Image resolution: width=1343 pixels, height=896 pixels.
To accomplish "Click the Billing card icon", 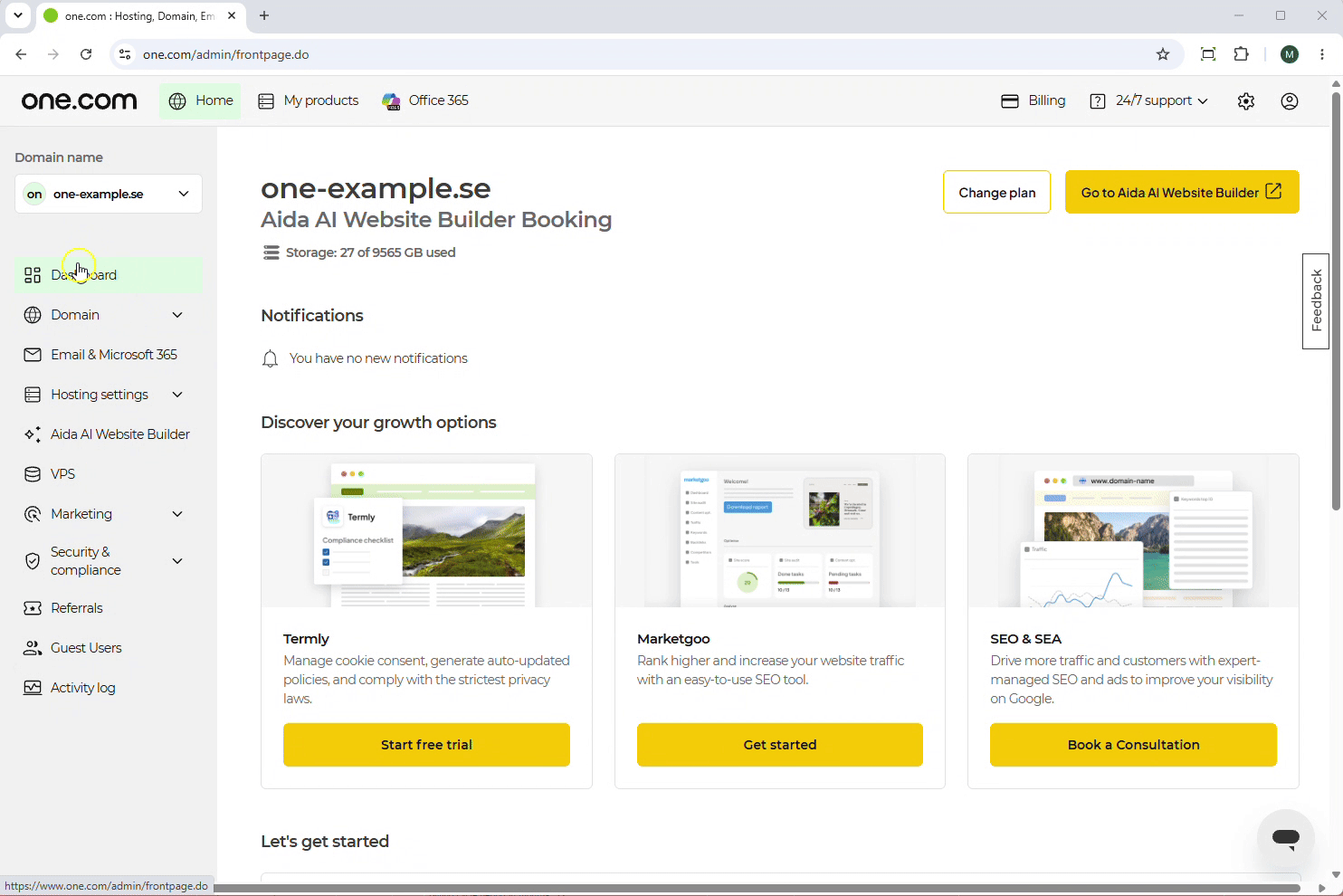I will [1010, 101].
